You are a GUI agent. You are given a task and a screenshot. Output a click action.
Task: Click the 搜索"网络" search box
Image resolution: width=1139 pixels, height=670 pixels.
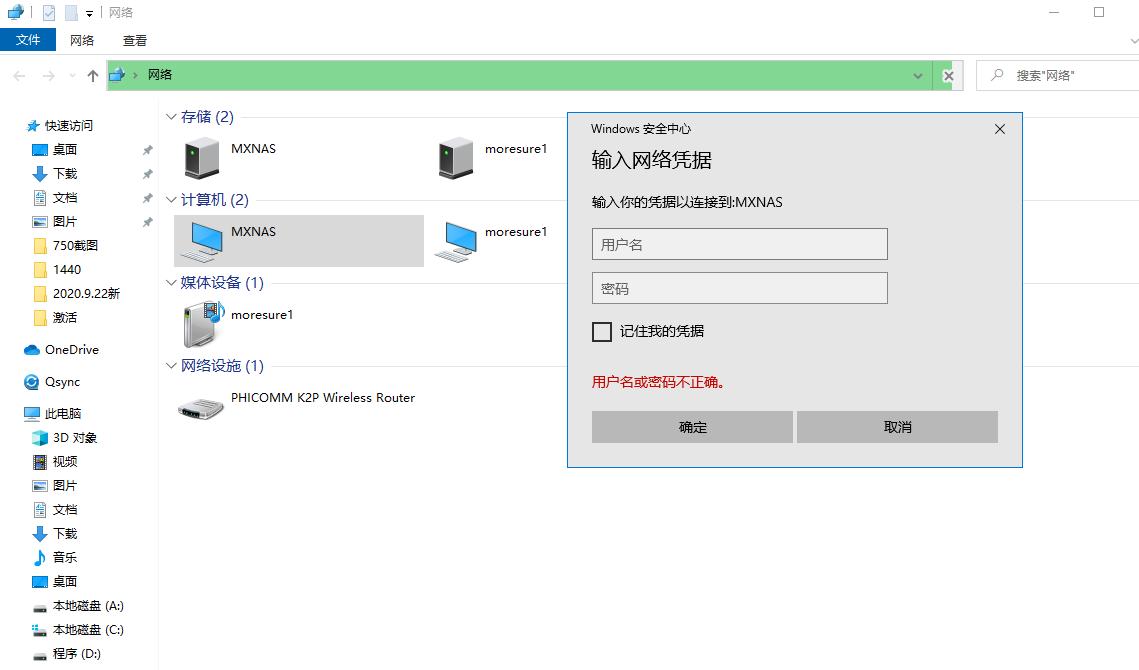tap(1058, 76)
